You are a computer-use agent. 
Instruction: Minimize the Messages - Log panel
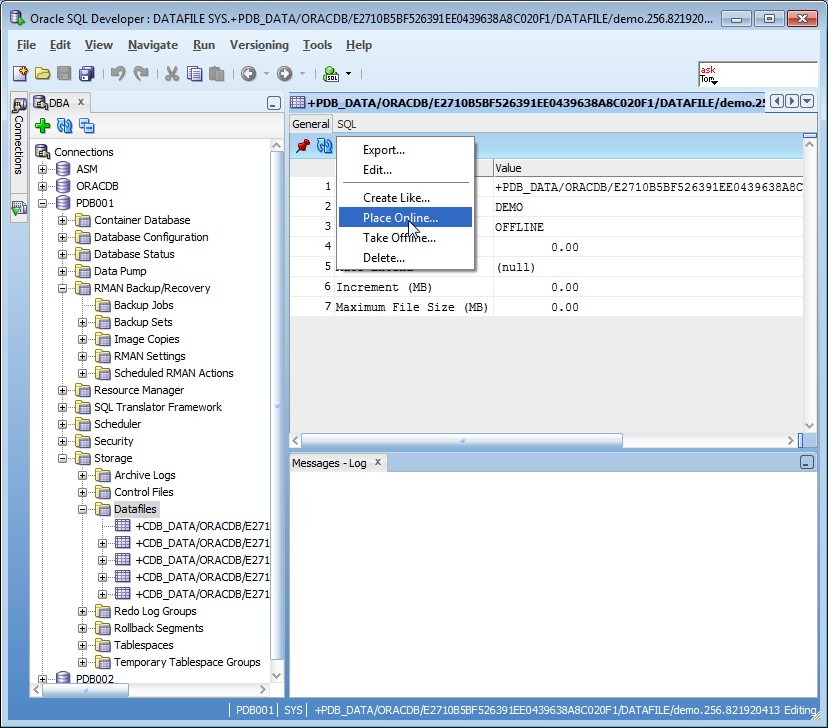[806, 463]
